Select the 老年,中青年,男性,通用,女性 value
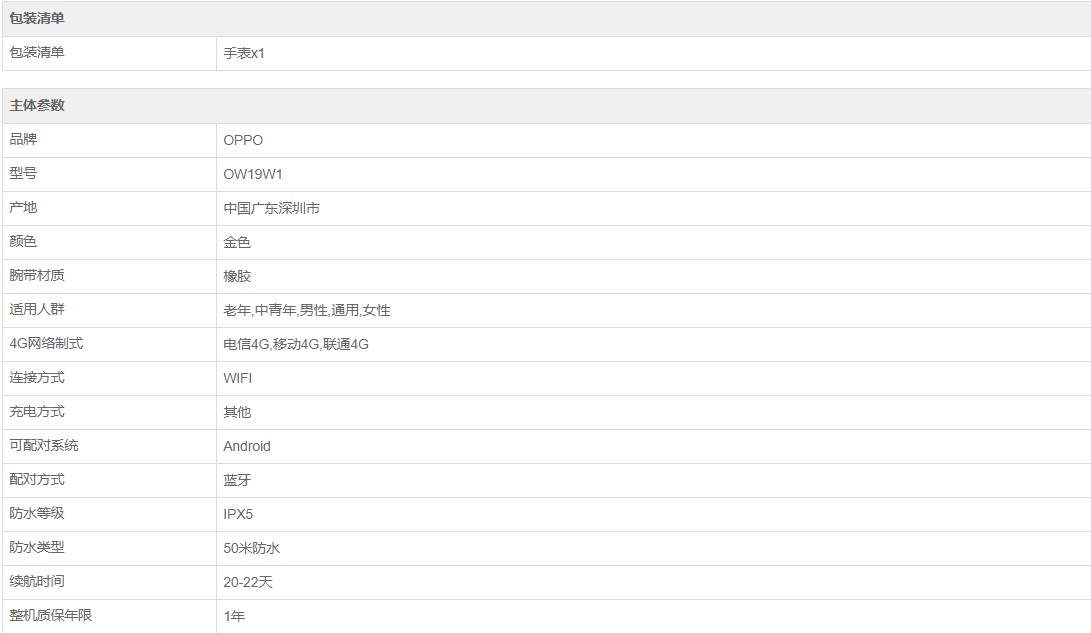Viewport: 1091px width, 633px height. click(307, 310)
